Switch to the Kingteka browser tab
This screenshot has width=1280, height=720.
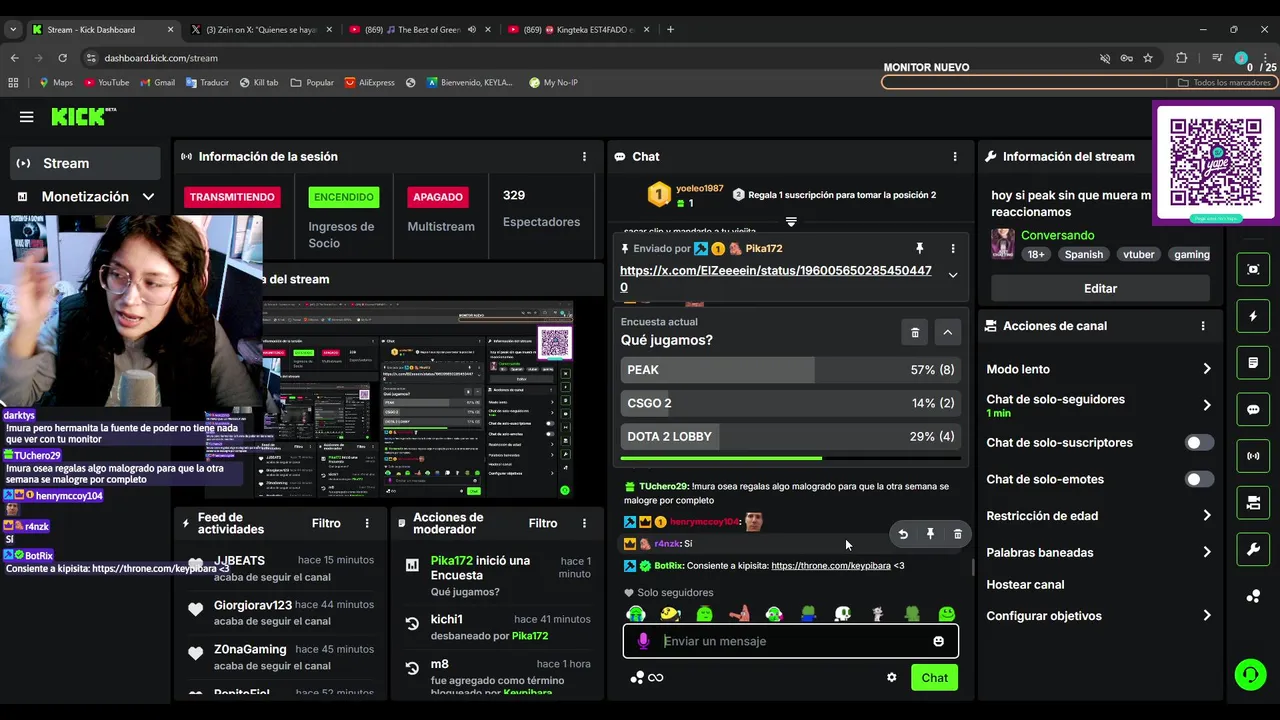(580, 29)
